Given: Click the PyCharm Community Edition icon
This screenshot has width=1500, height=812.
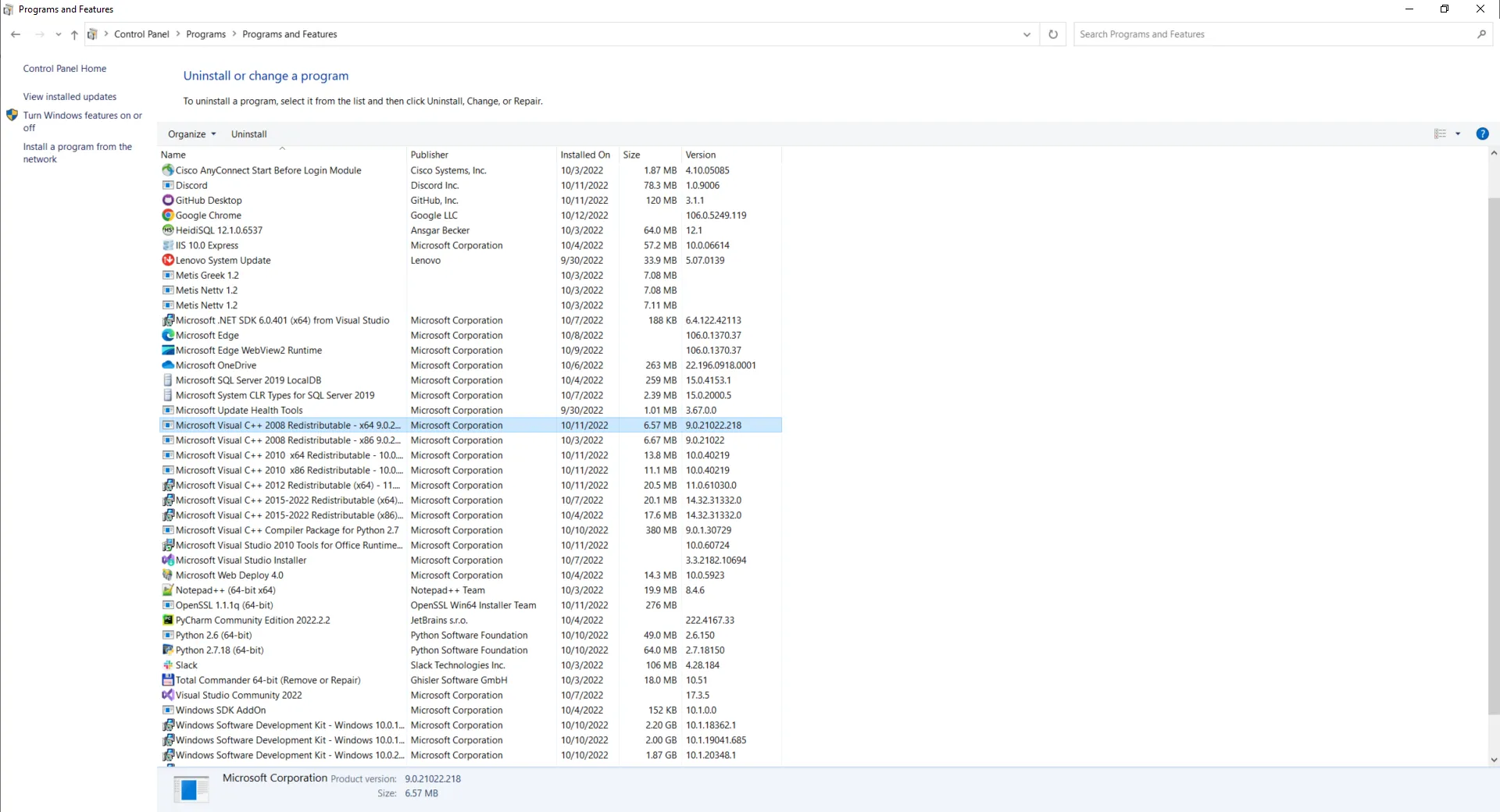Looking at the screenshot, I should pyautogui.click(x=167, y=621).
